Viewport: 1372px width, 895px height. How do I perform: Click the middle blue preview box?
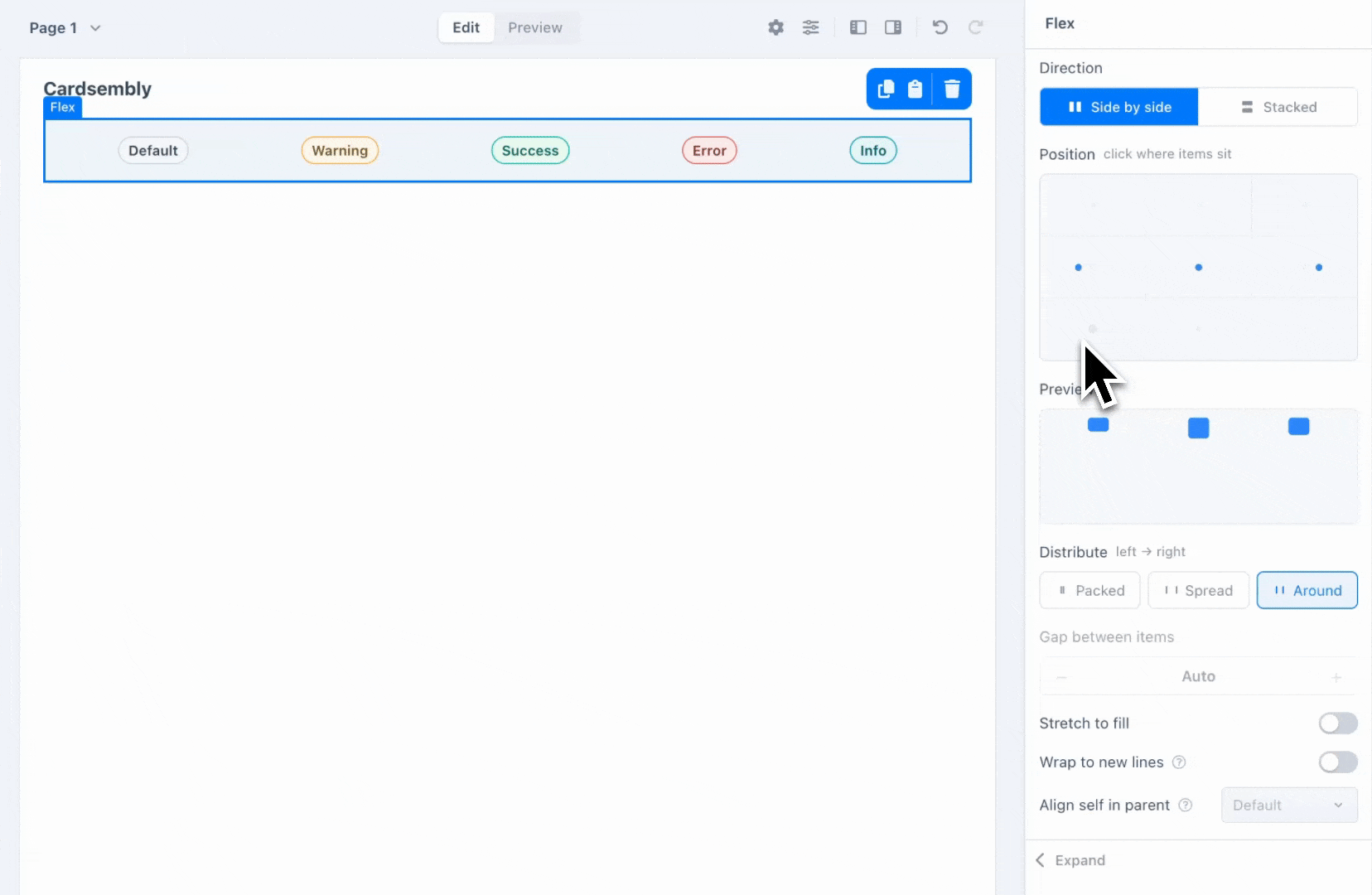[1198, 428]
